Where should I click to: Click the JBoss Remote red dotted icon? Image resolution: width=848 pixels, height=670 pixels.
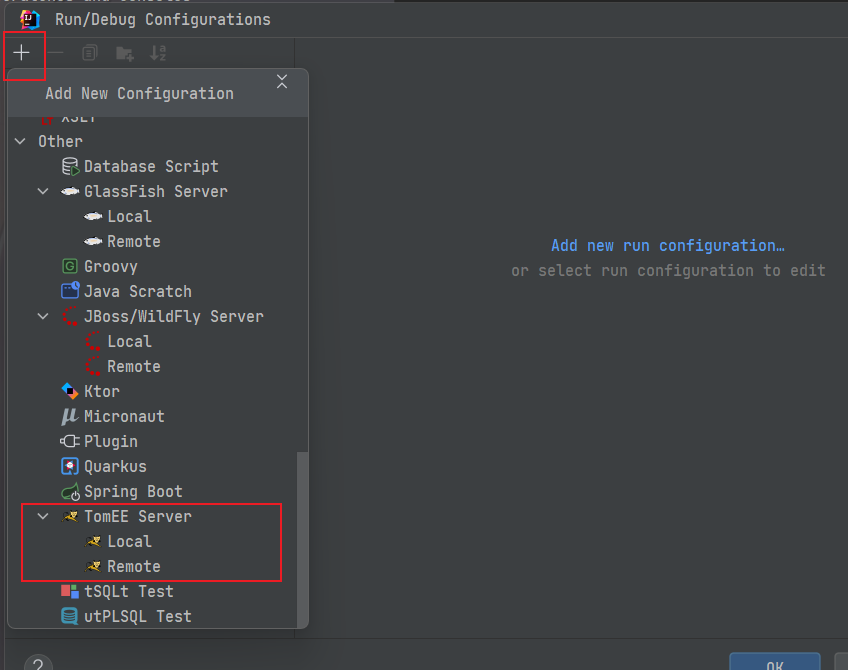click(93, 366)
